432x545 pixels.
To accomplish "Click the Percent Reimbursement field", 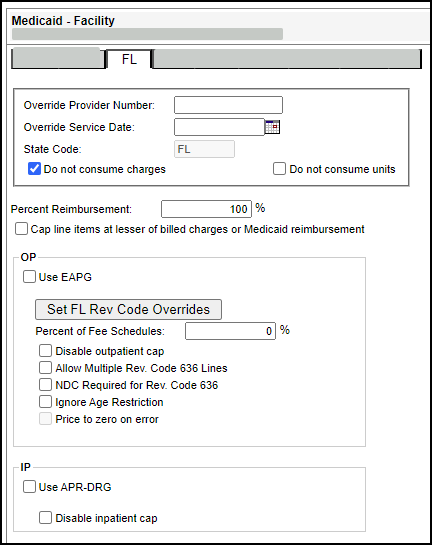I will [206, 209].
